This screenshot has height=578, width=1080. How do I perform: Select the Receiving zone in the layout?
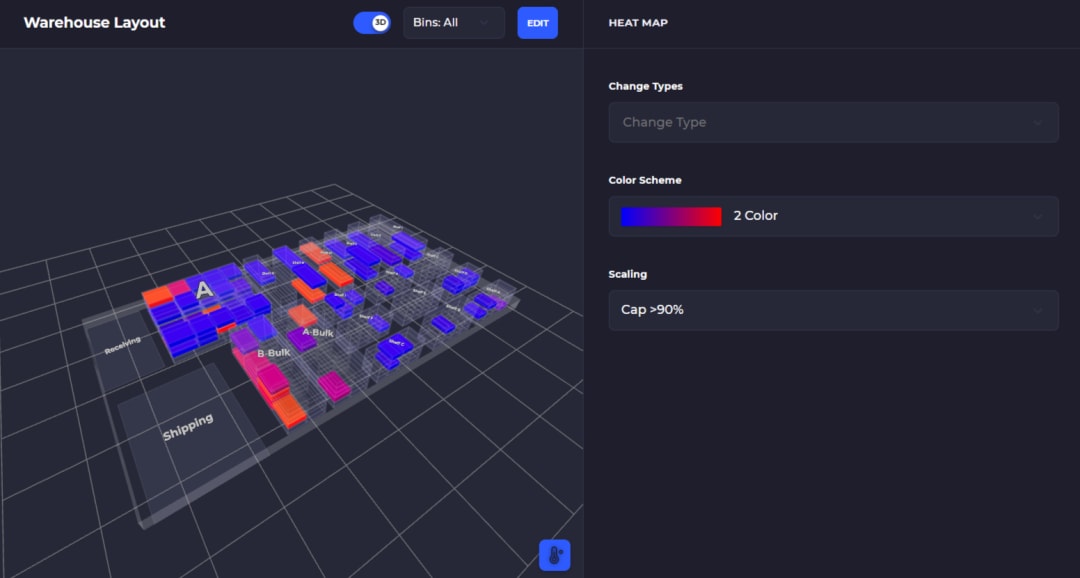click(123, 345)
